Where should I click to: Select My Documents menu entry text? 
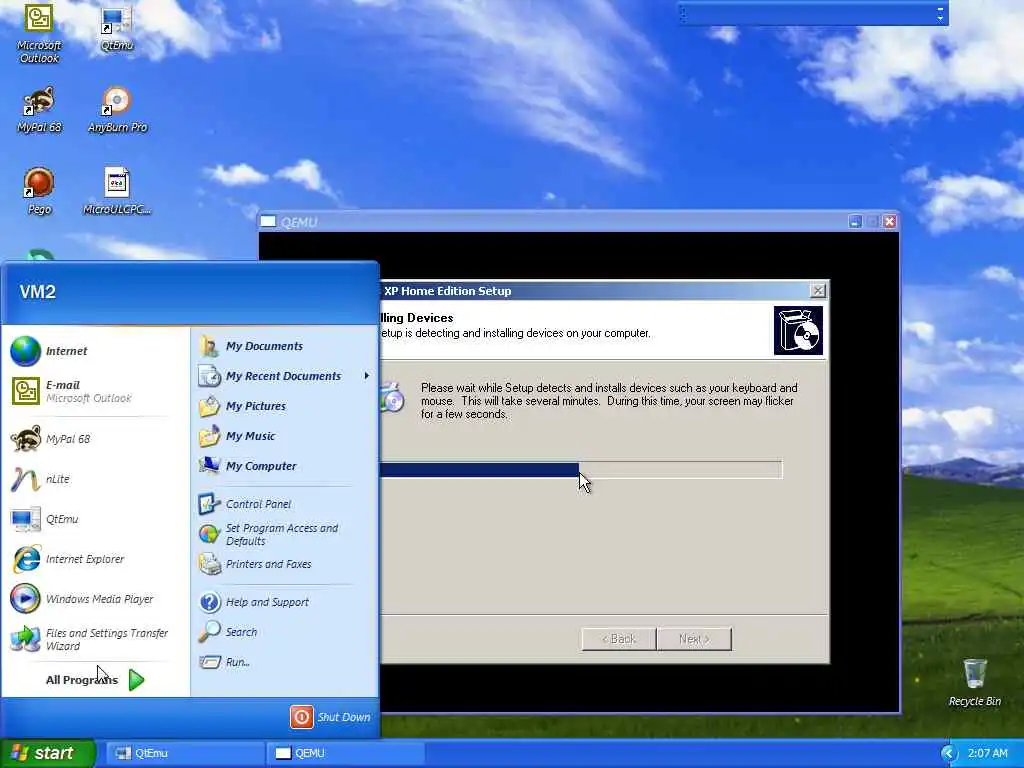tap(264, 346)
